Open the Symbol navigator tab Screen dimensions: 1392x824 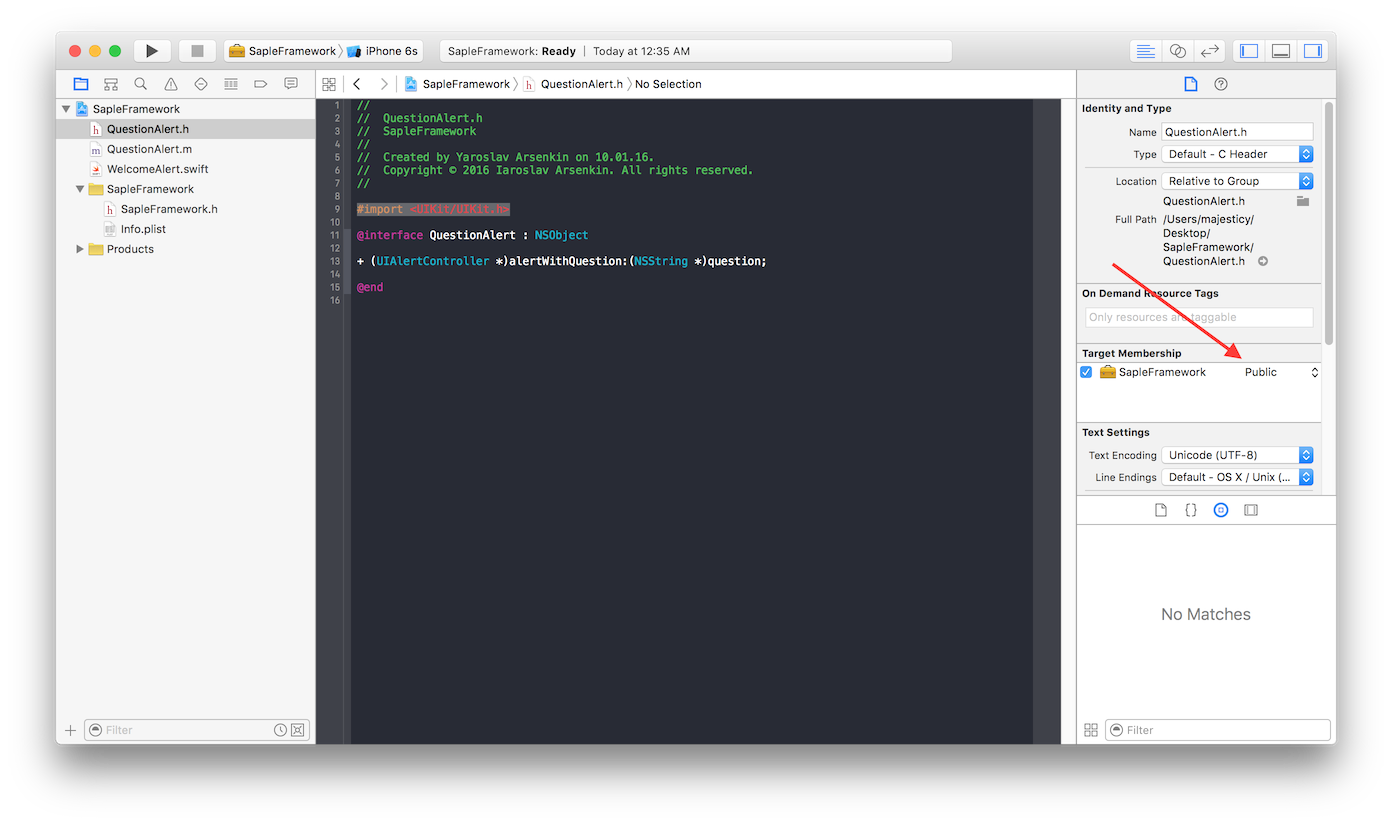click(x=111, y=84)
